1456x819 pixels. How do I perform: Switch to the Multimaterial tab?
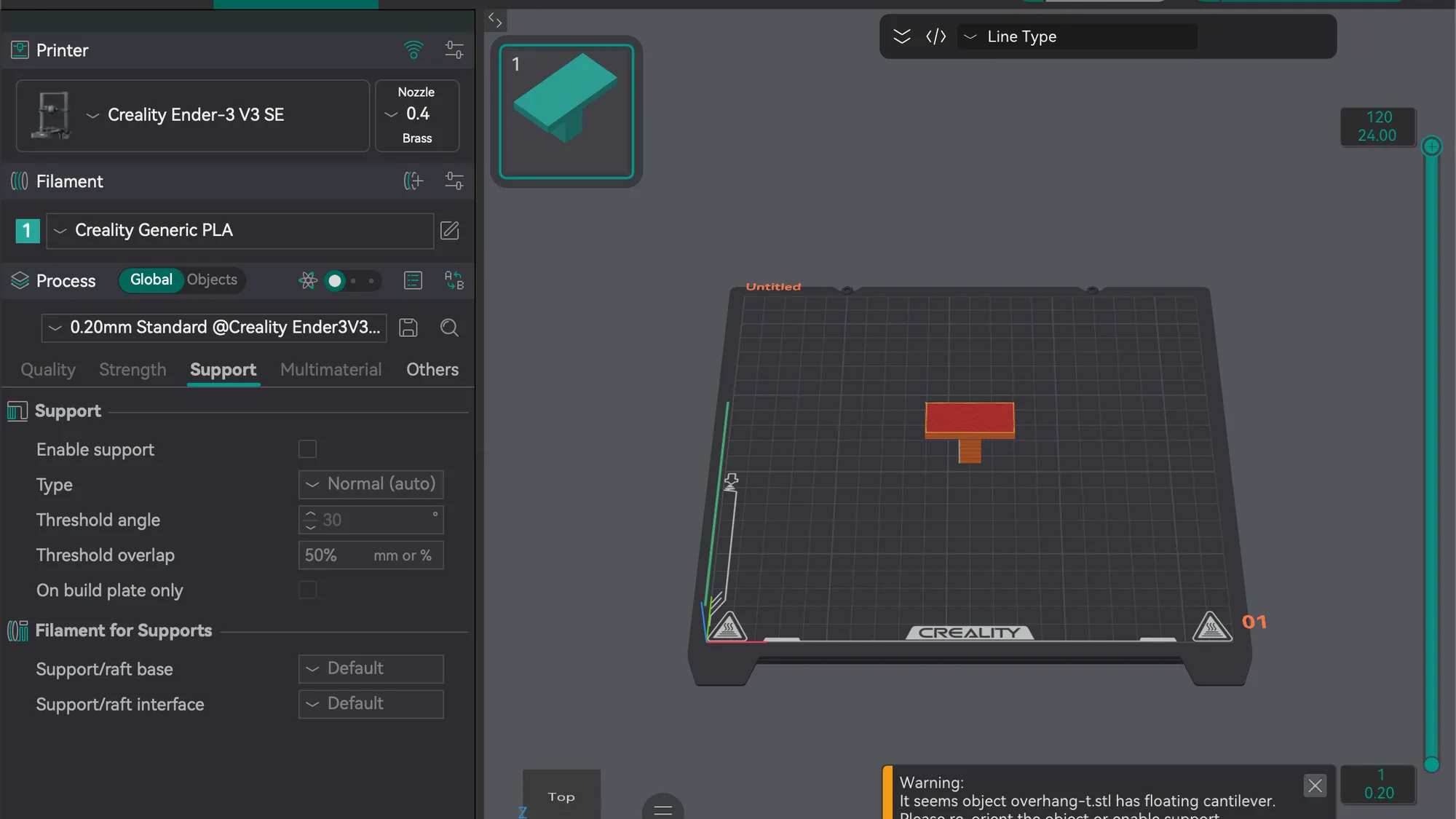tap(331, 370)
